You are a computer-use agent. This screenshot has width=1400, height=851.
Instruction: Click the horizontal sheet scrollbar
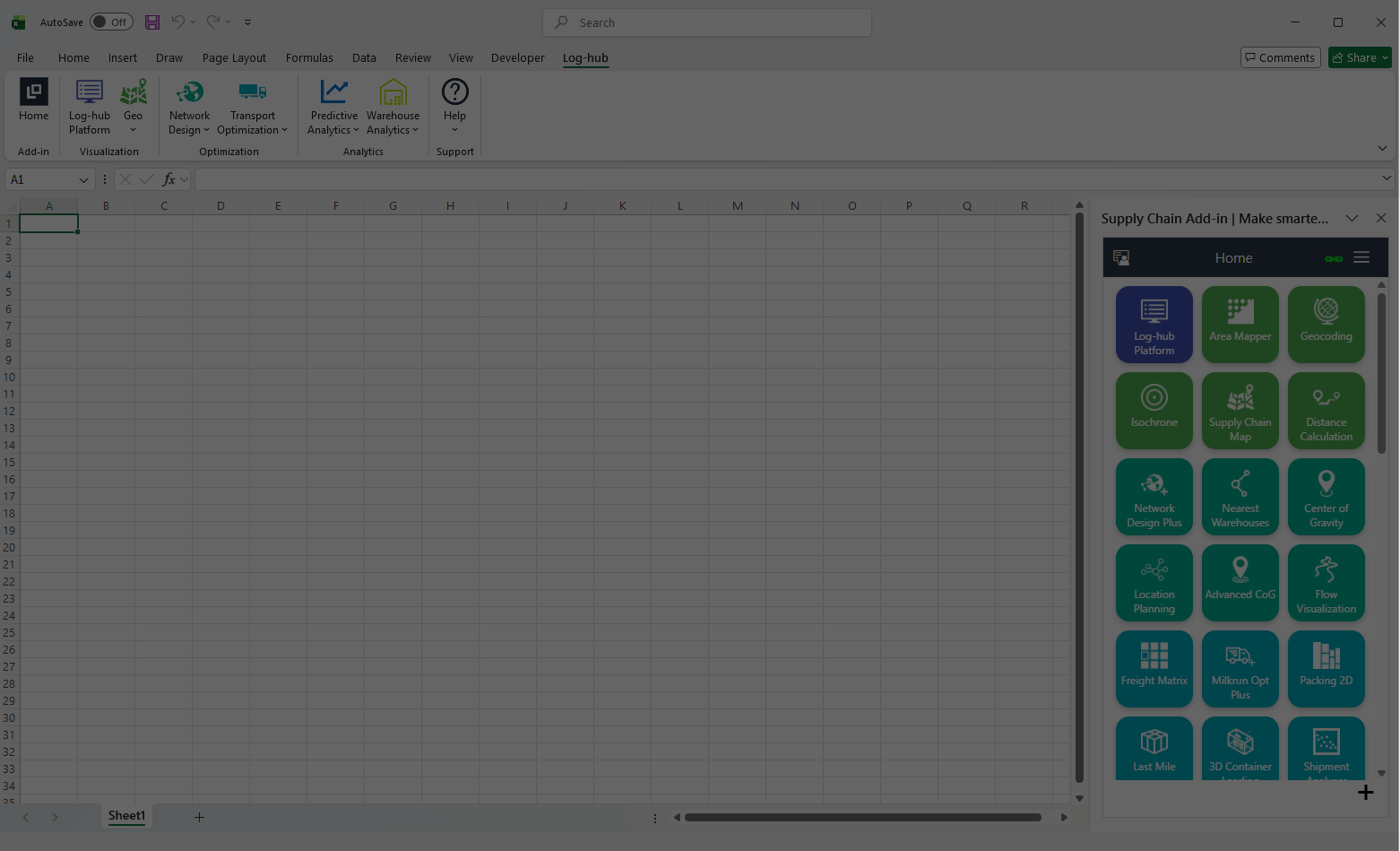coord(862,817)
